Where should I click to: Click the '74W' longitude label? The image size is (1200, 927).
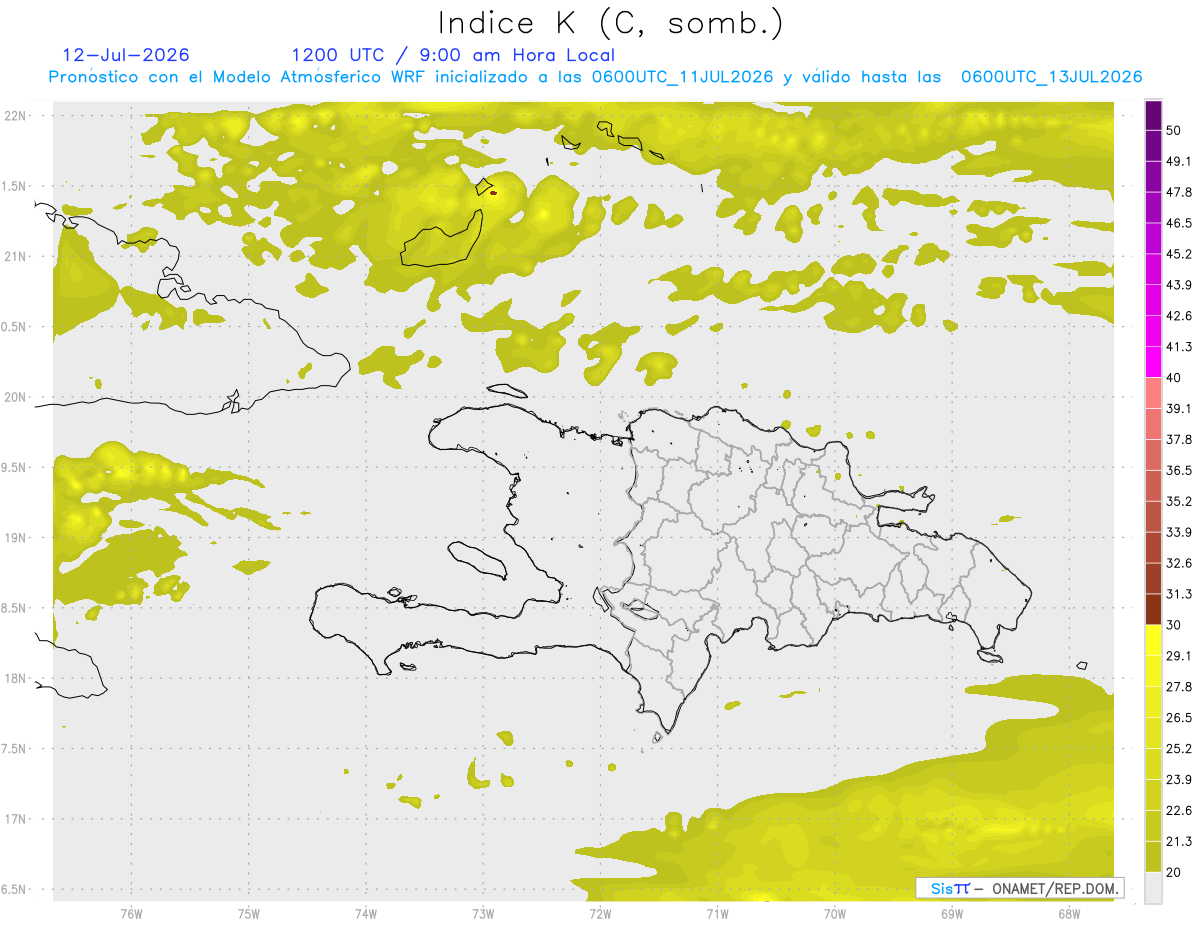[x=365, y=914]
